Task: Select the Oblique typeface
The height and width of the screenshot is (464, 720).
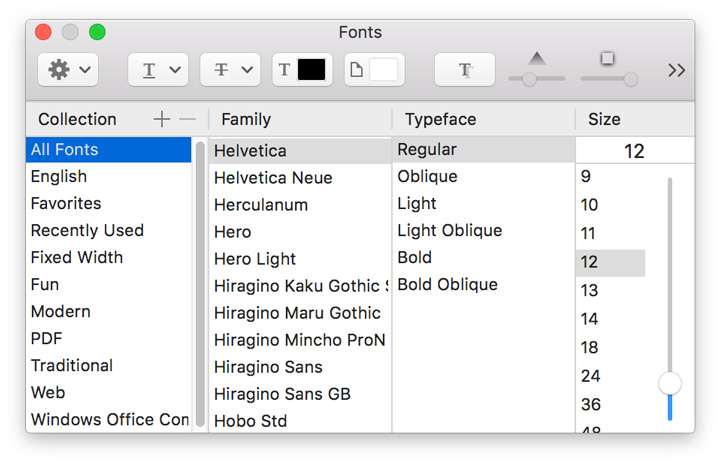Action: click(483, 176)
